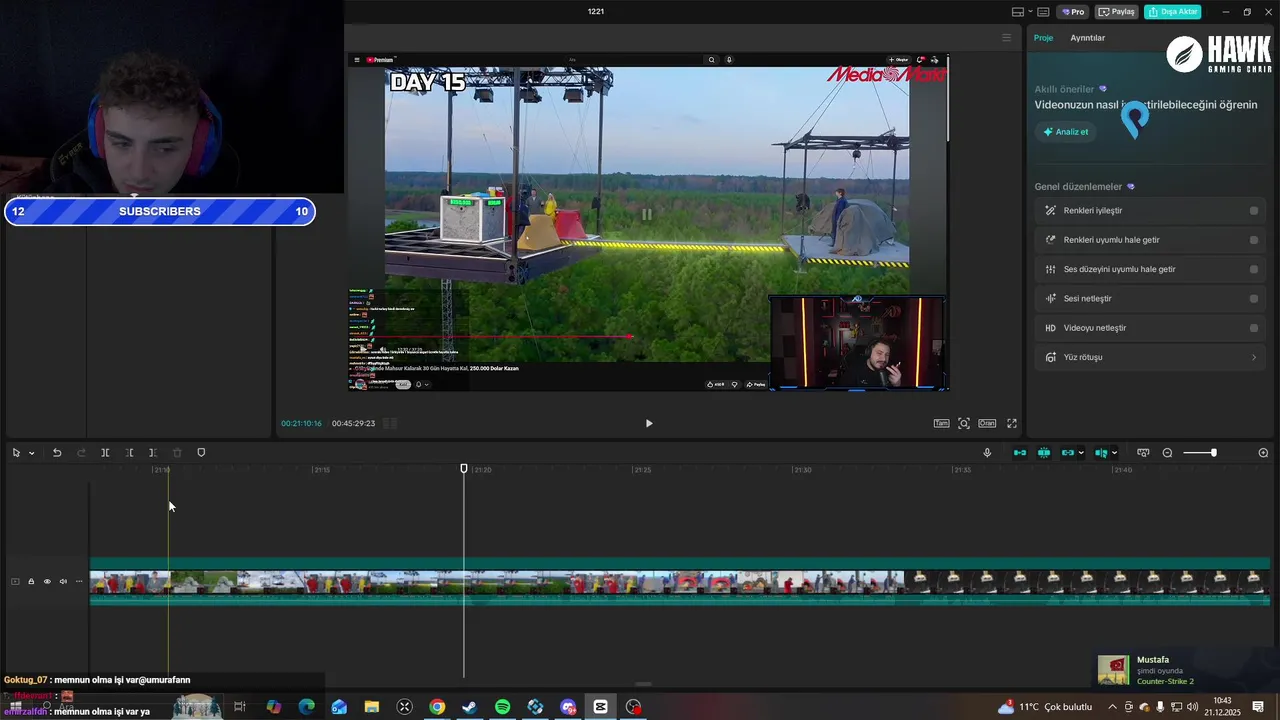Select the 00:21:10:16 current timecode
The image size is (1280, 720).
click(x=301, y=423)
